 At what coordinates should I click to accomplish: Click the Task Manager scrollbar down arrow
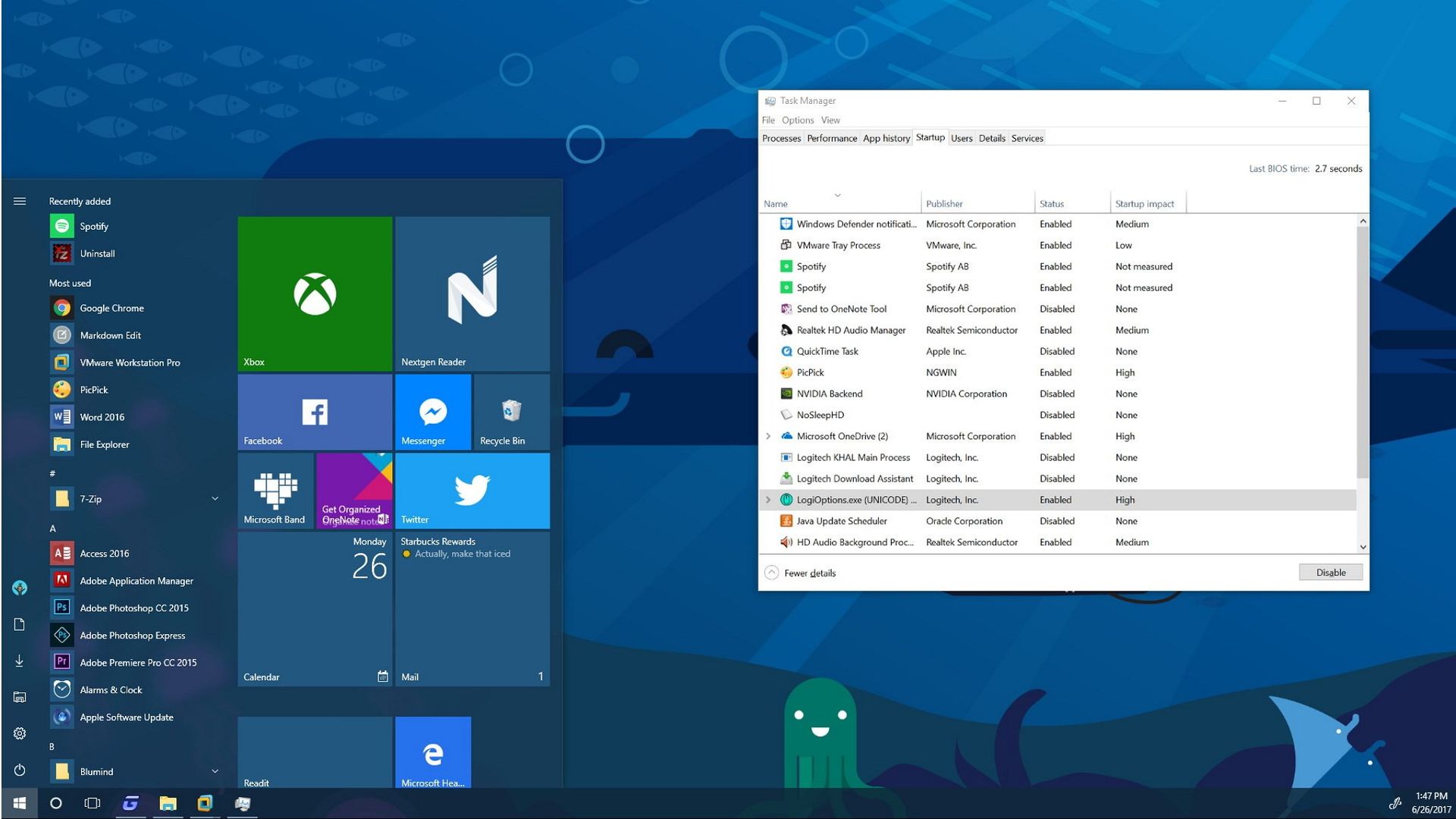1363,546
